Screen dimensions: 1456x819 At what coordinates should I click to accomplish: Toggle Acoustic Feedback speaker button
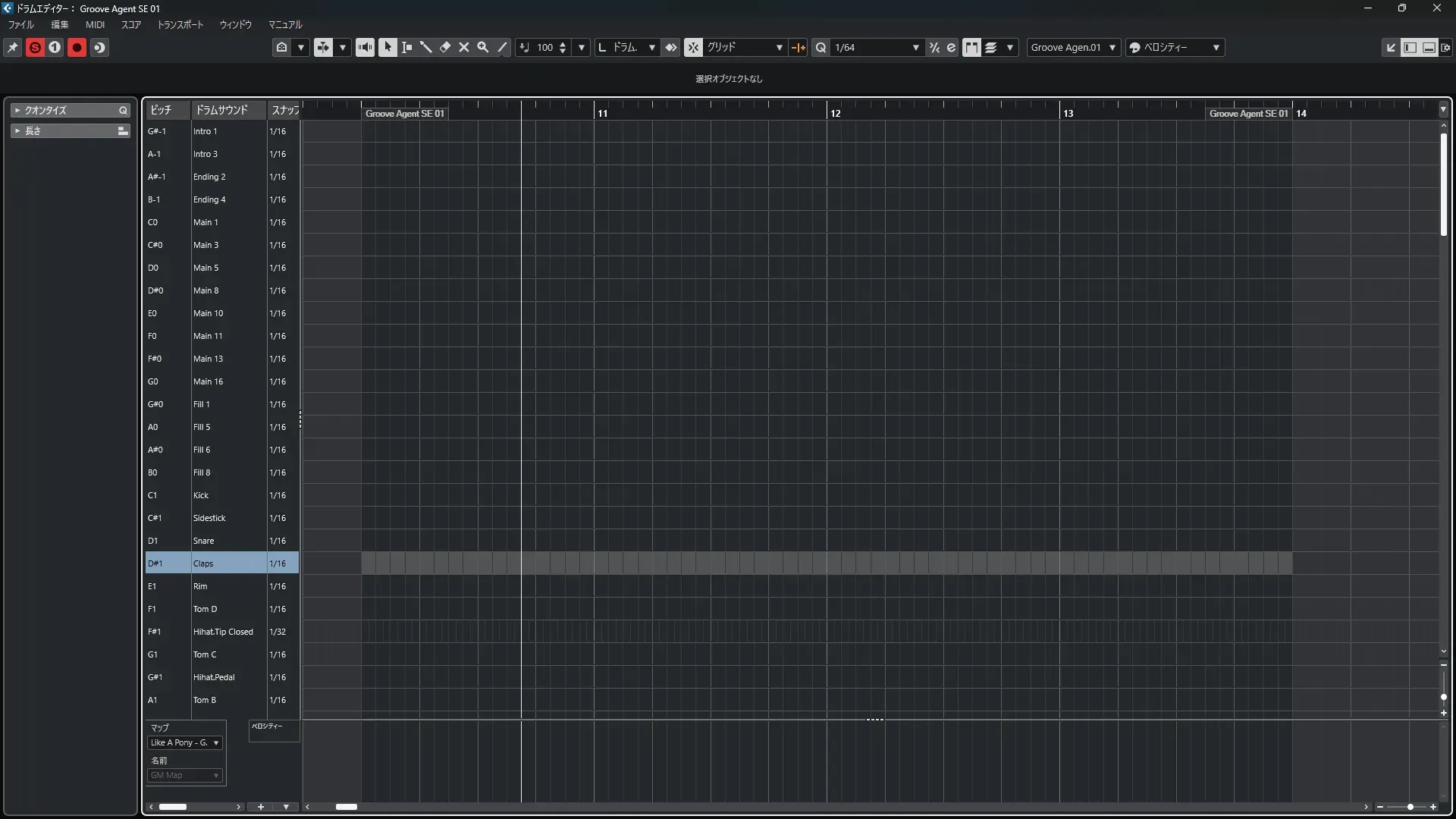(365, 47)
